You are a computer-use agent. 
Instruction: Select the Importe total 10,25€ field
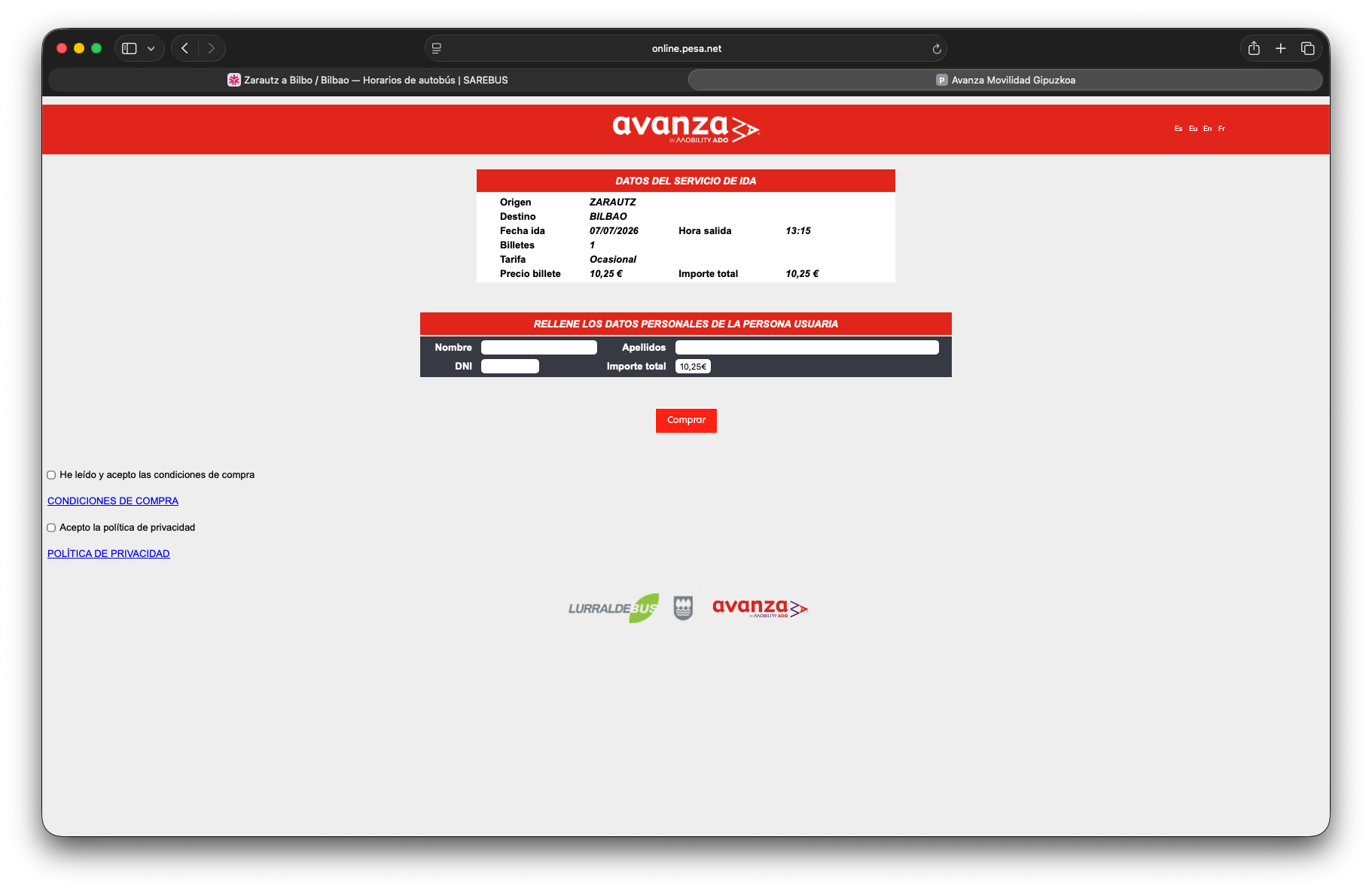[x=693, y=366]
